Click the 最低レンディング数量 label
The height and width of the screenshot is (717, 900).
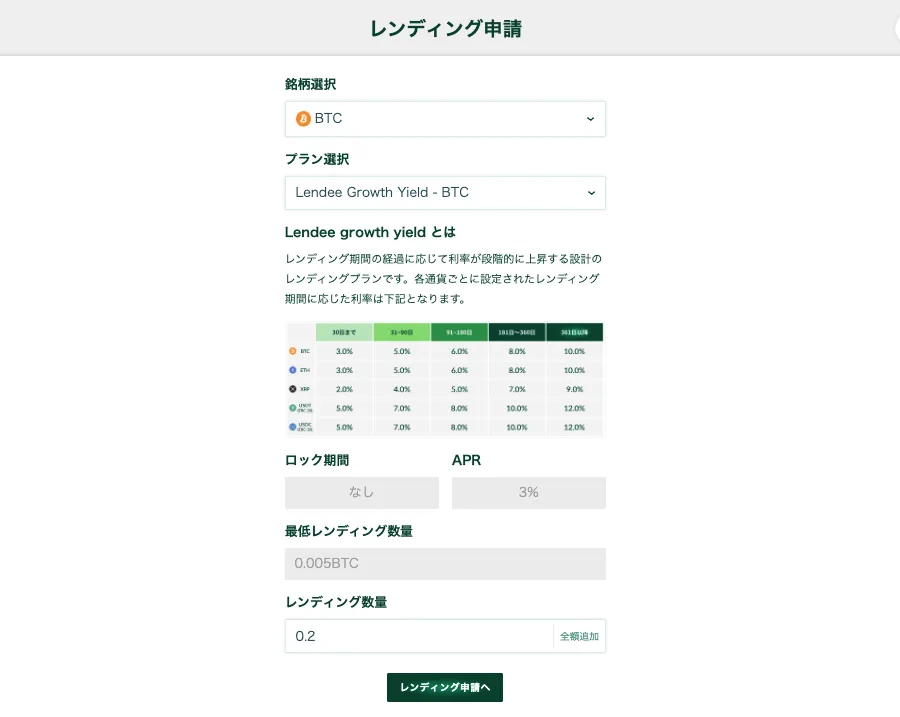tap(349, 531)
